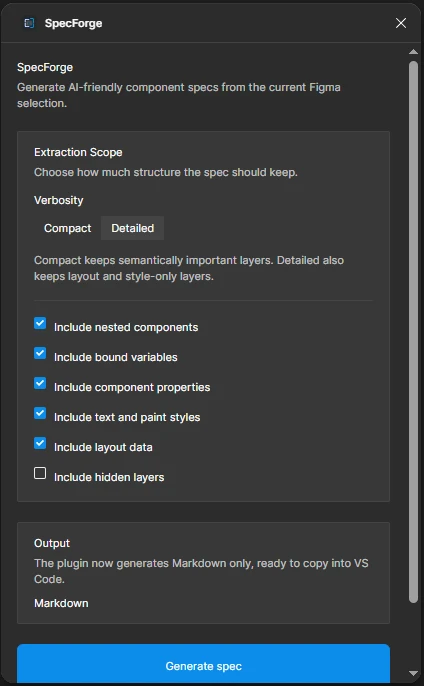The height and width of the screenshot is (686, 424).
Task: Click the Markdown format label
Action: click(61, 603)
